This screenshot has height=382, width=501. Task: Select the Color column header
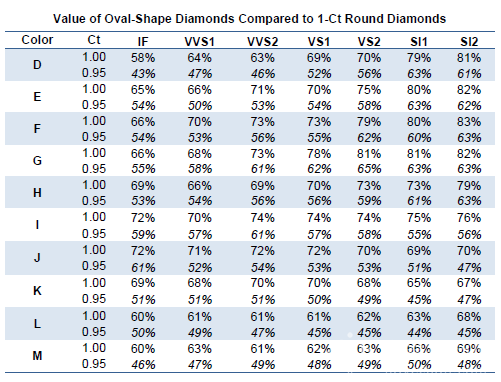tap(37, 40)
